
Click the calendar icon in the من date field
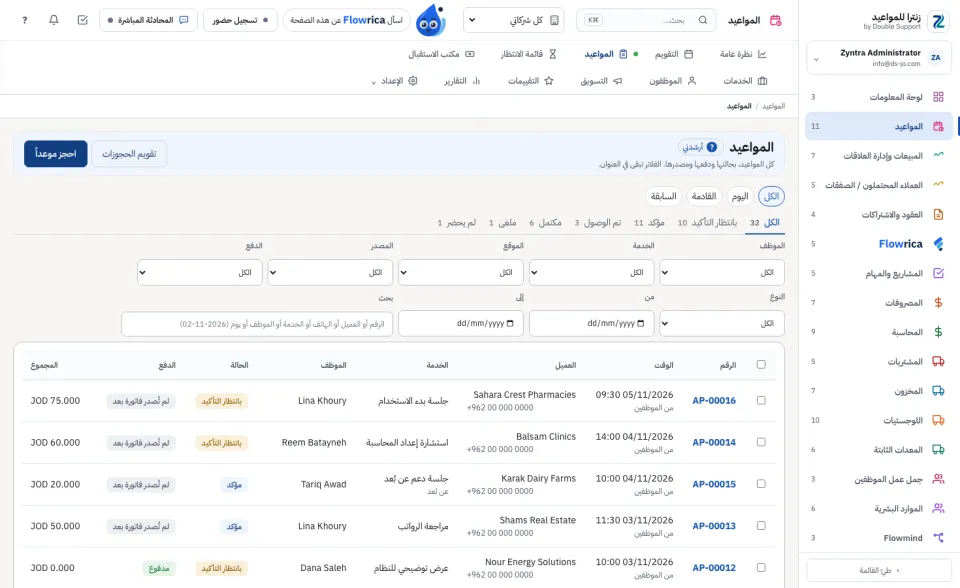[640, 323]
